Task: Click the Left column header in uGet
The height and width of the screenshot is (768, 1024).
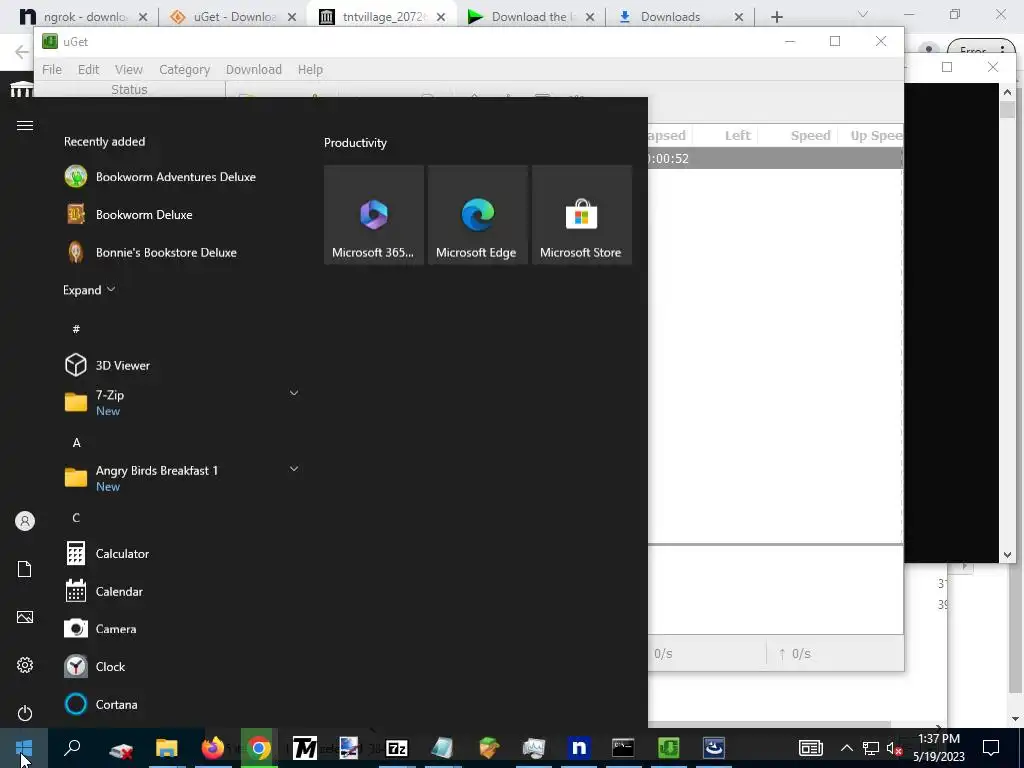Action: [737, 135]
